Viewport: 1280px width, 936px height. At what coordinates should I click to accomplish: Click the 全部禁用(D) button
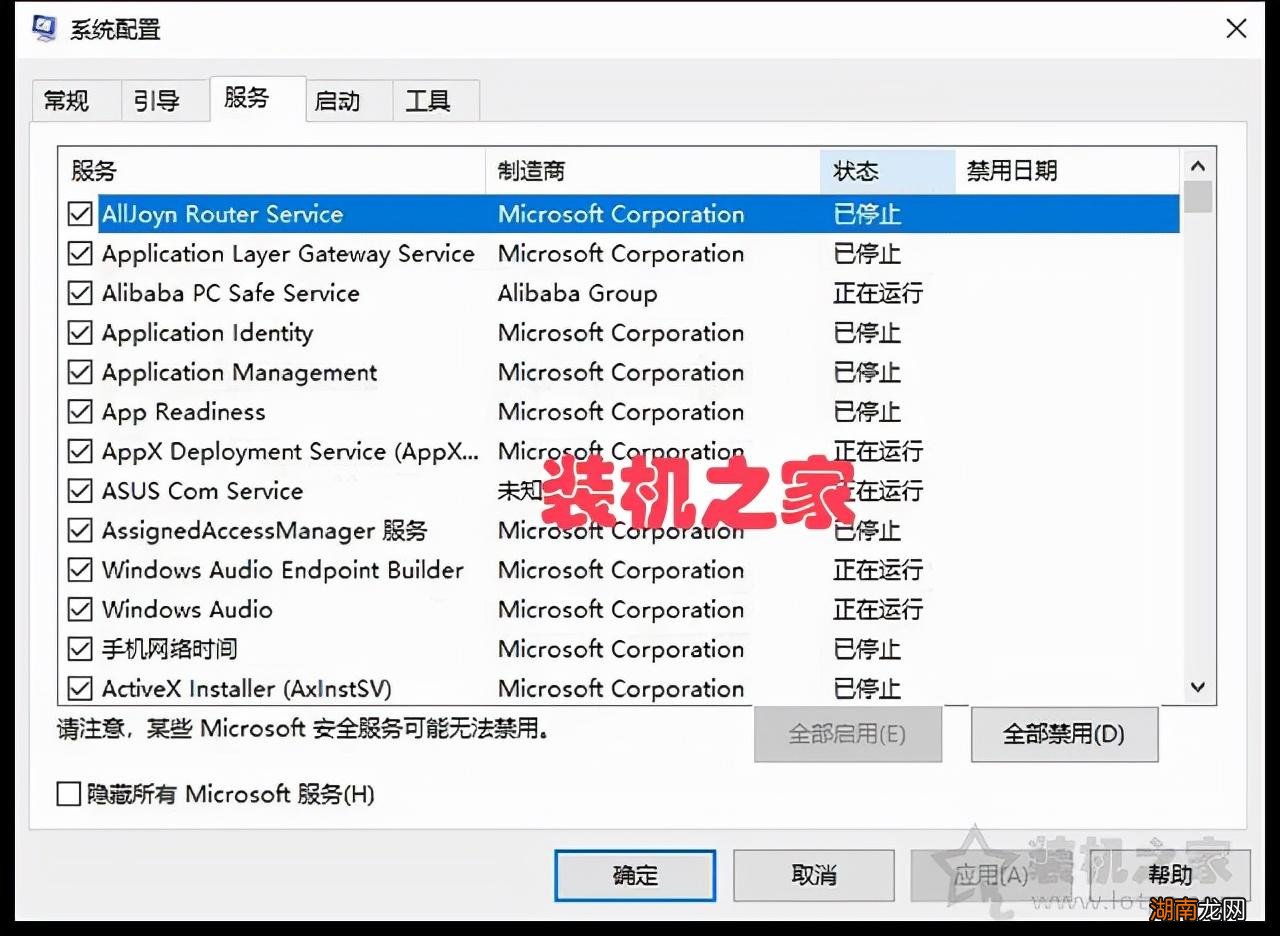coord(1064,734)
